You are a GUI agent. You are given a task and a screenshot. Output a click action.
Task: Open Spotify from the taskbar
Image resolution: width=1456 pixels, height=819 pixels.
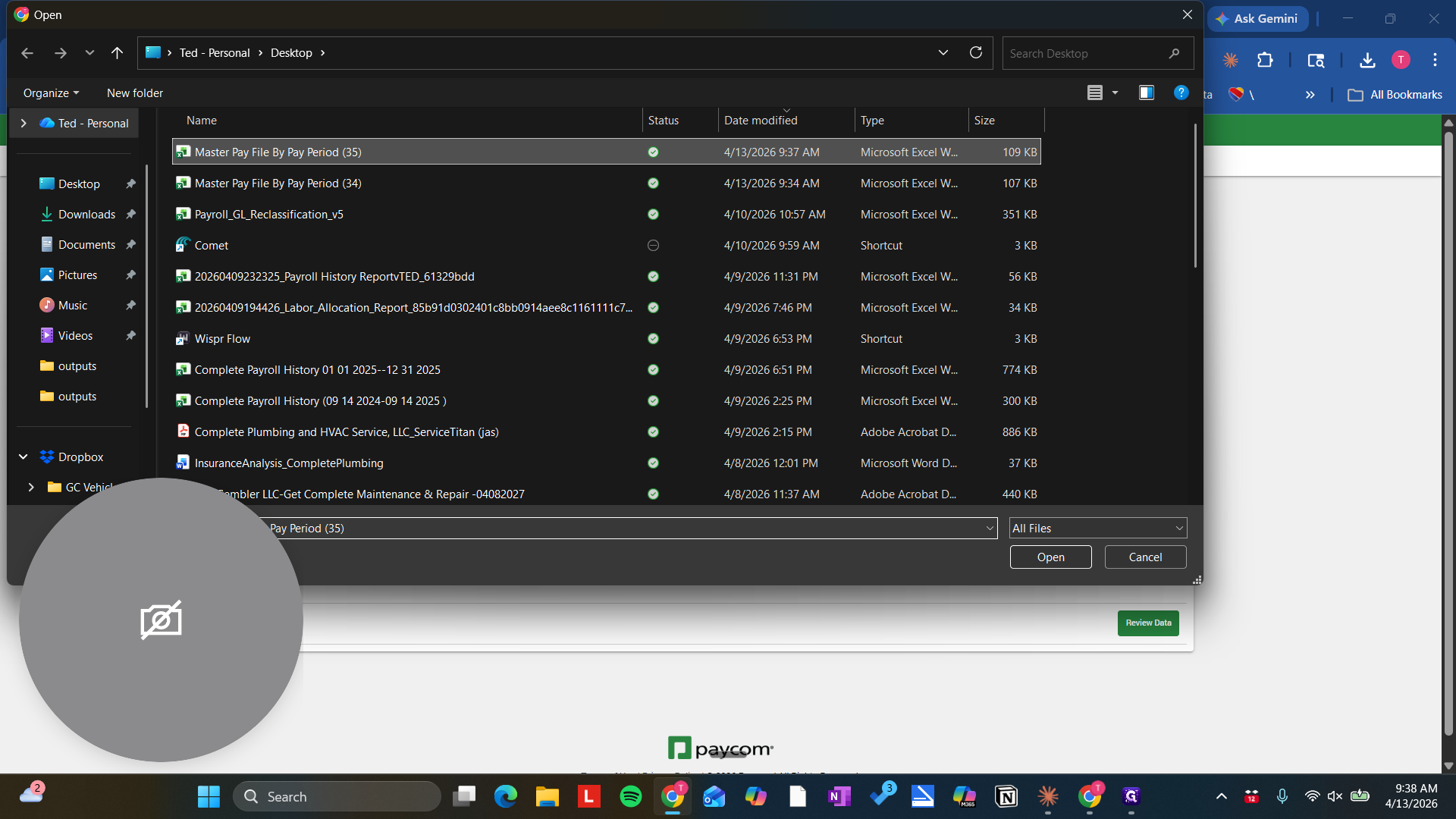(630, 796)
